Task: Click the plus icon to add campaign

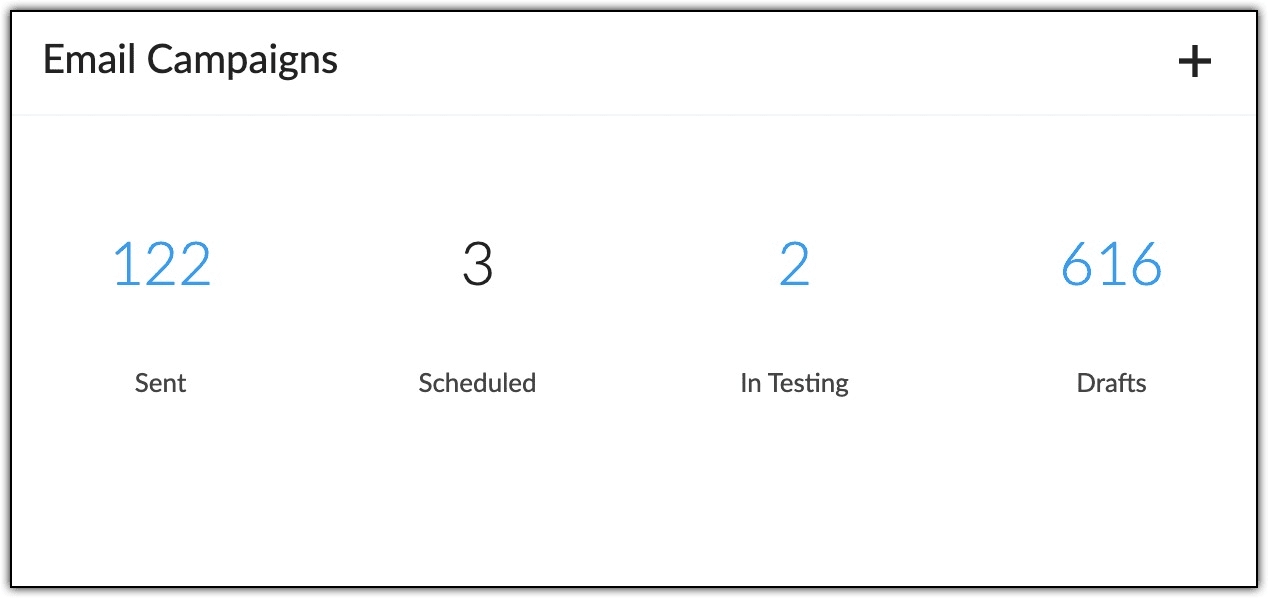Action: coord(1194,62)
